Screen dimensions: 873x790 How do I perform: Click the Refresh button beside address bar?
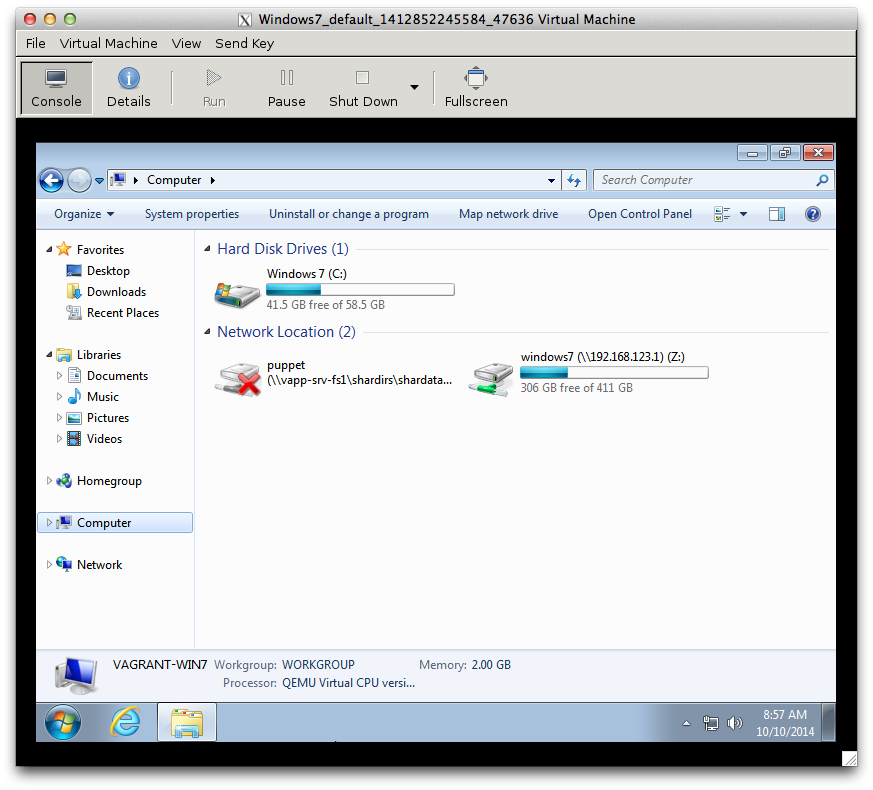(x=574, y=180)
